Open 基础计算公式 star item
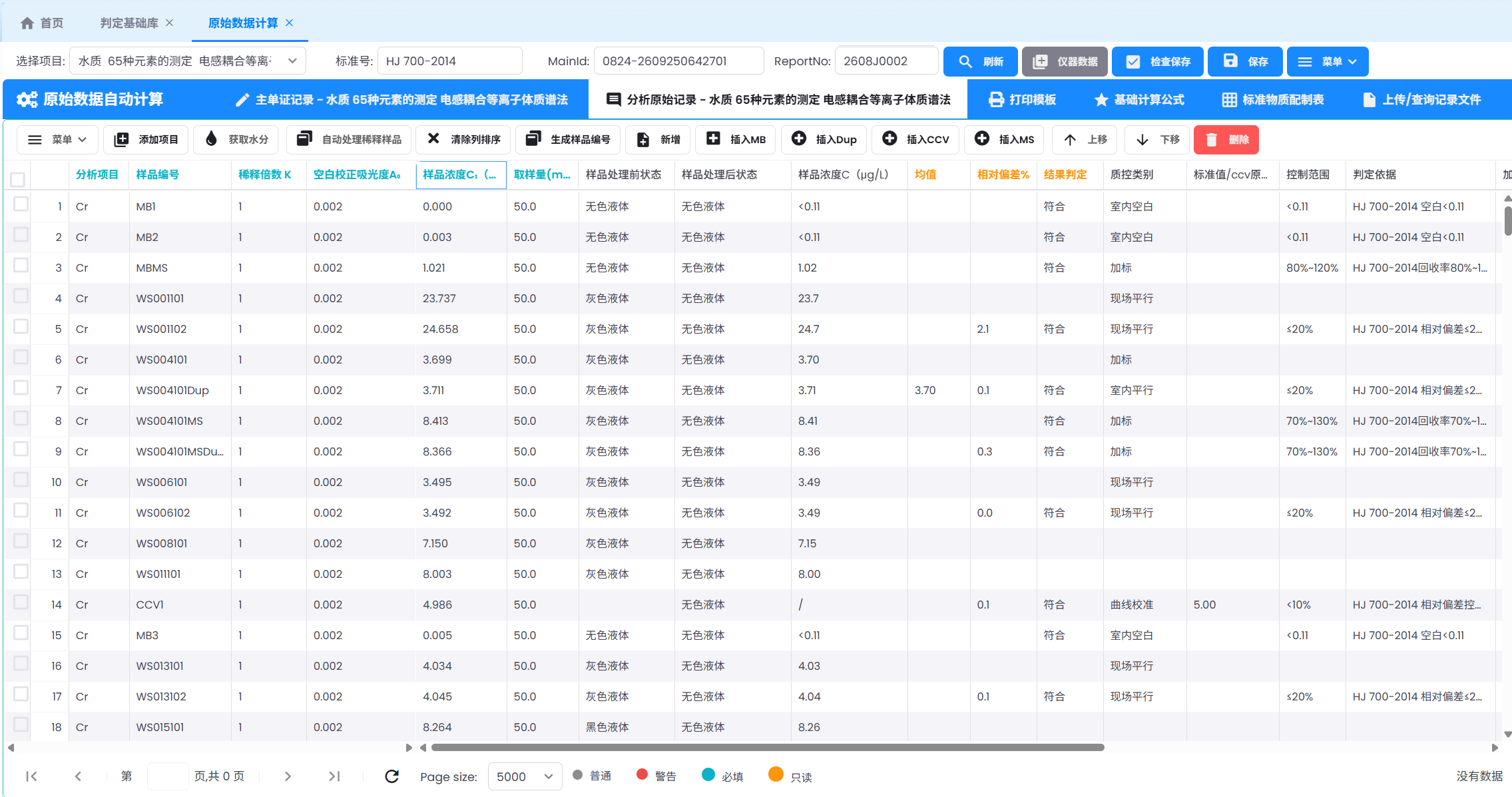Screen dimensions: 1512x797 tap(1139, 99)
